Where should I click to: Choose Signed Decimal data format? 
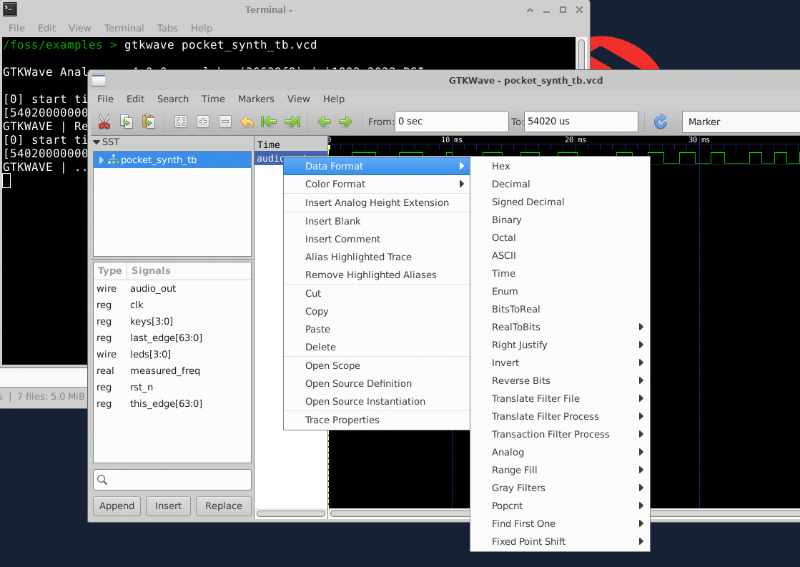pyautogui.click(x=528, y=202)
